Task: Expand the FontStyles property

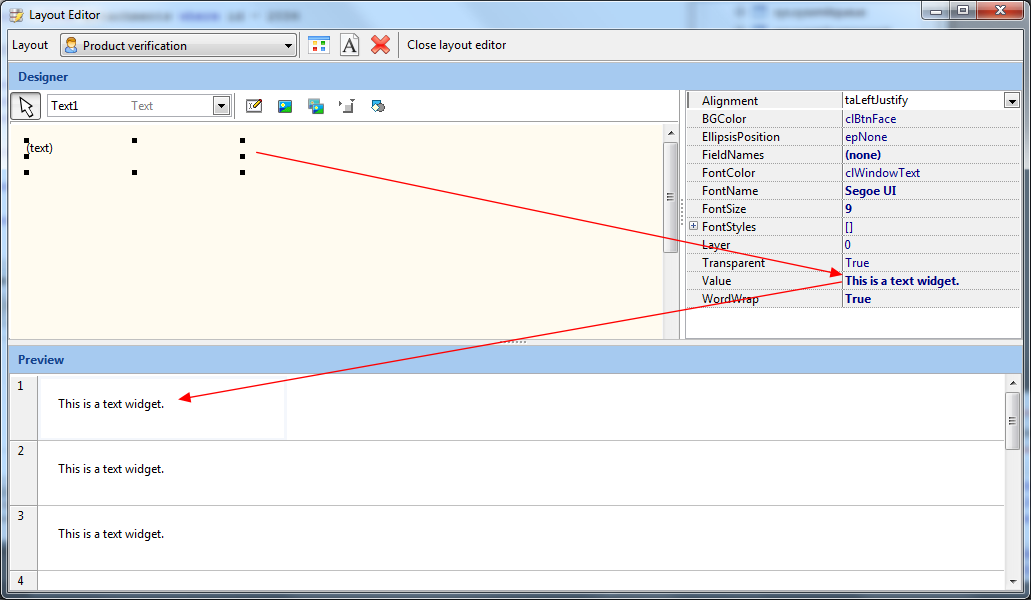Action: click(694, 227)
